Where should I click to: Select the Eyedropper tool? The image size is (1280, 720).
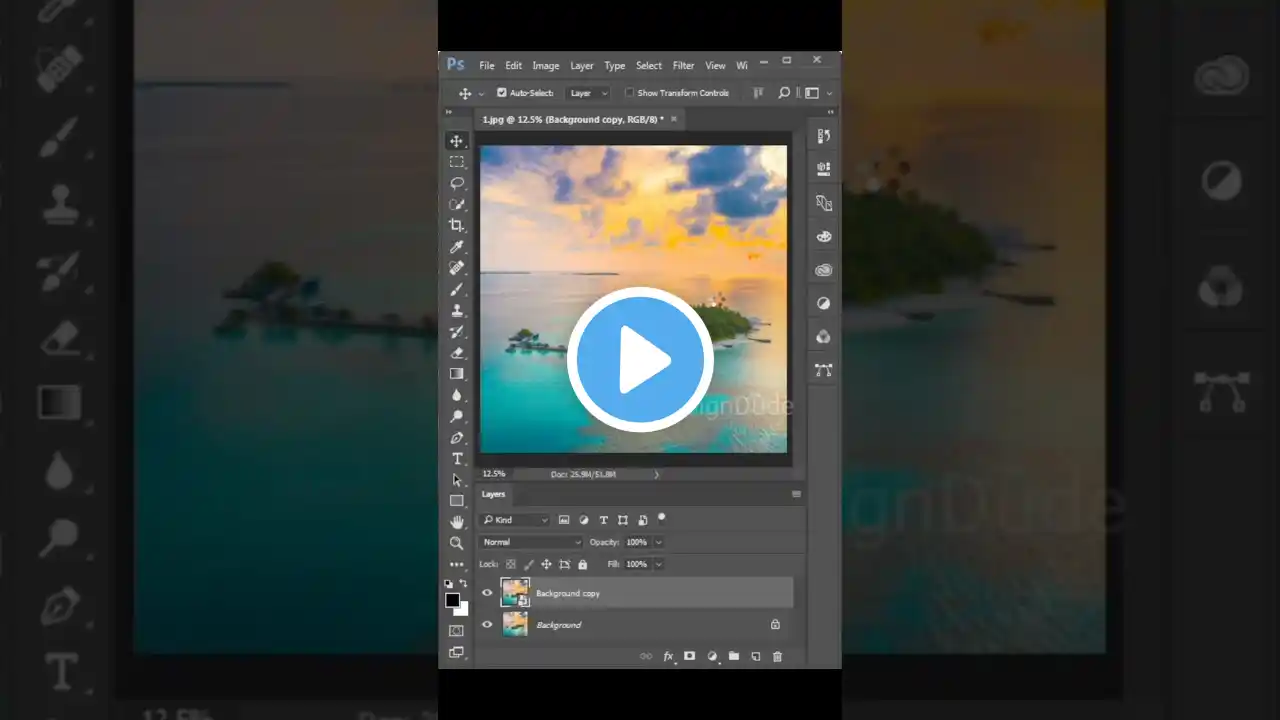coord(457,247)
